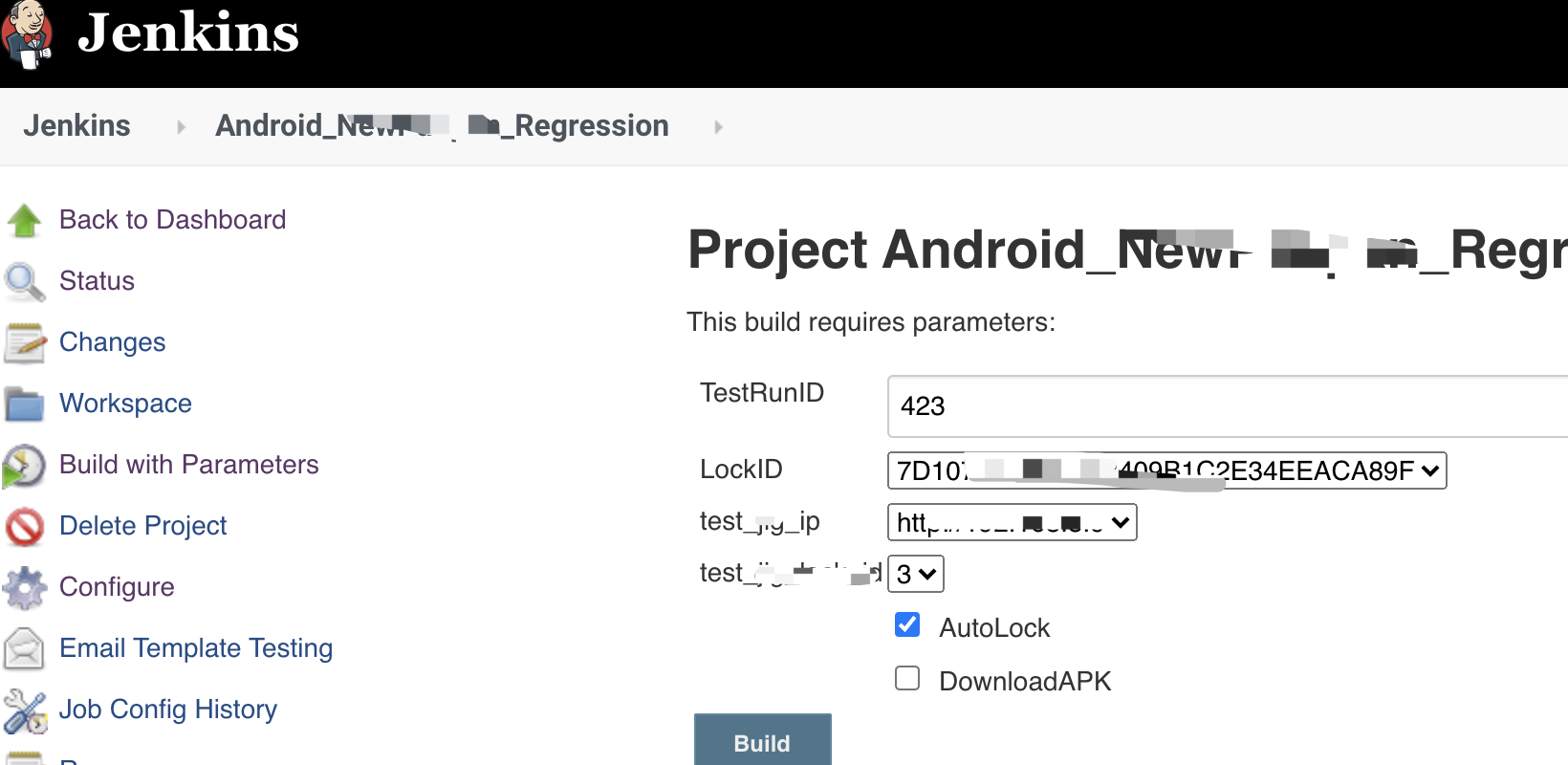1568x765 pixels.
Task: Open the Workspace link
Action: 125,404
